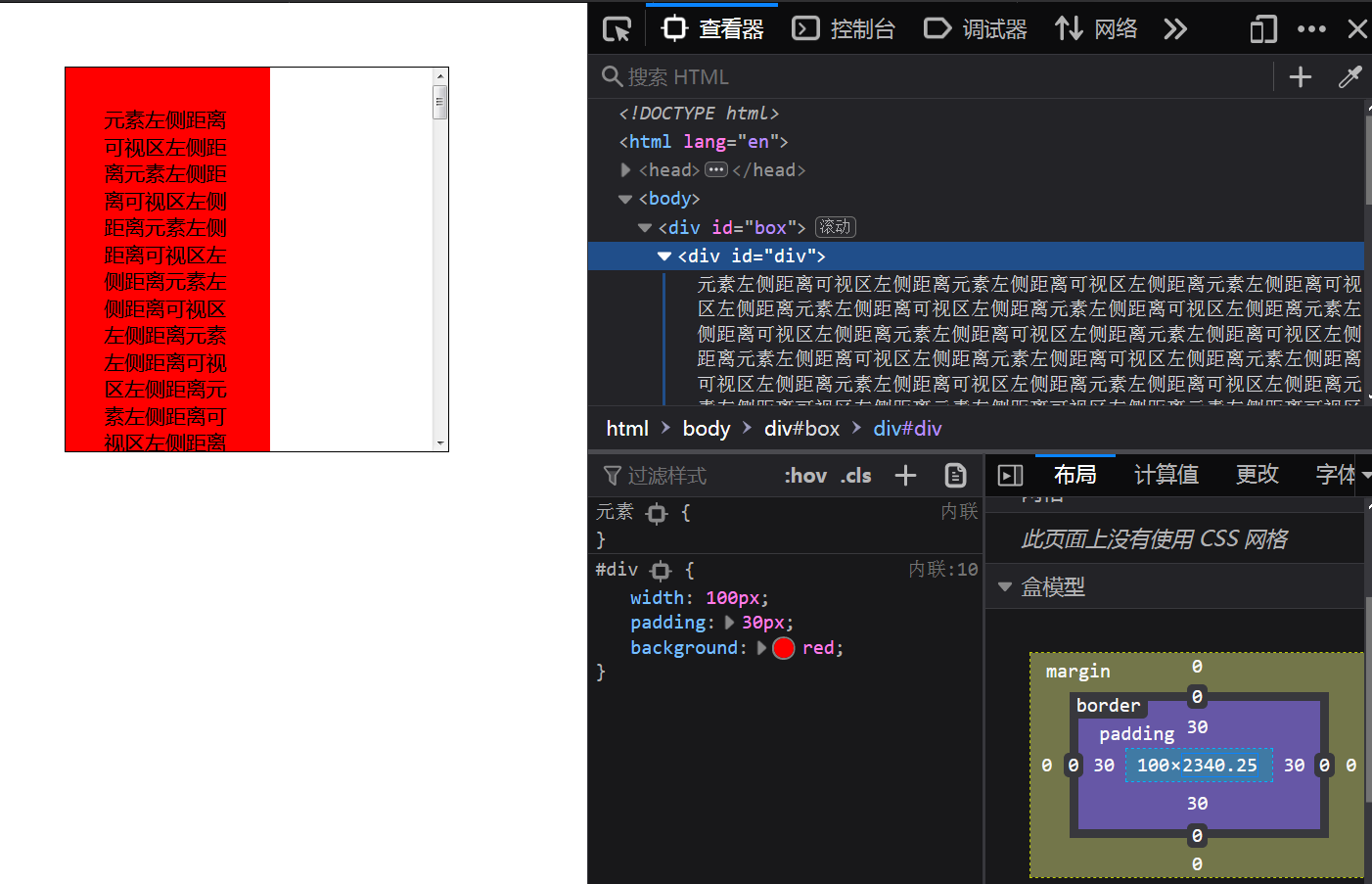Open the Inspector (查看器) tab

coord(712,29)
